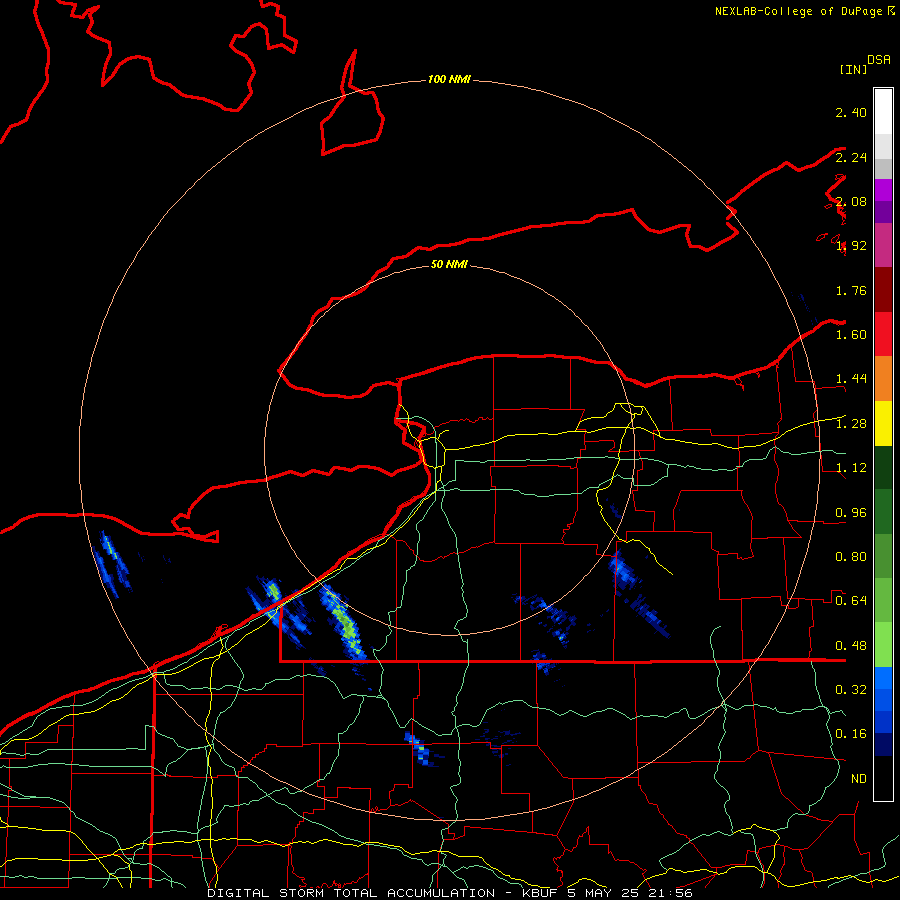Pick the white swatch at legend top

(x=883, y=112)
